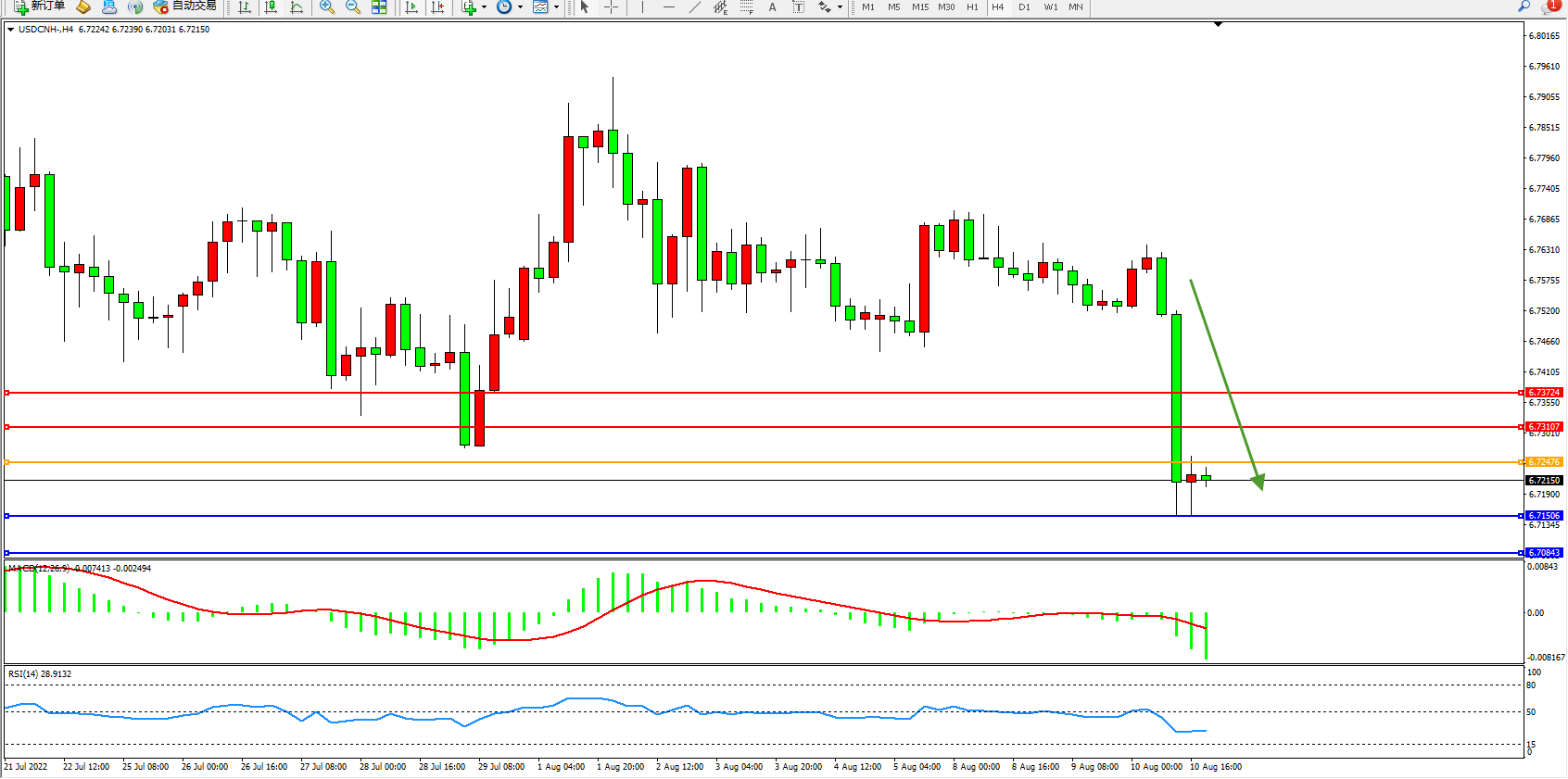Image resolution: width=1568 pixels, height=779 pixels.
Task: Switch to the D1 timeframe
Action: tap(1024, 6)
